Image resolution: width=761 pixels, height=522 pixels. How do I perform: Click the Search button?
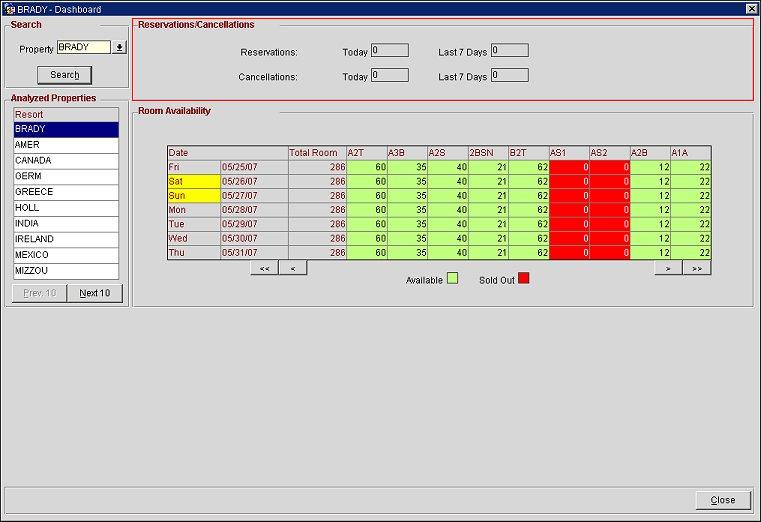tap(64, 75)
